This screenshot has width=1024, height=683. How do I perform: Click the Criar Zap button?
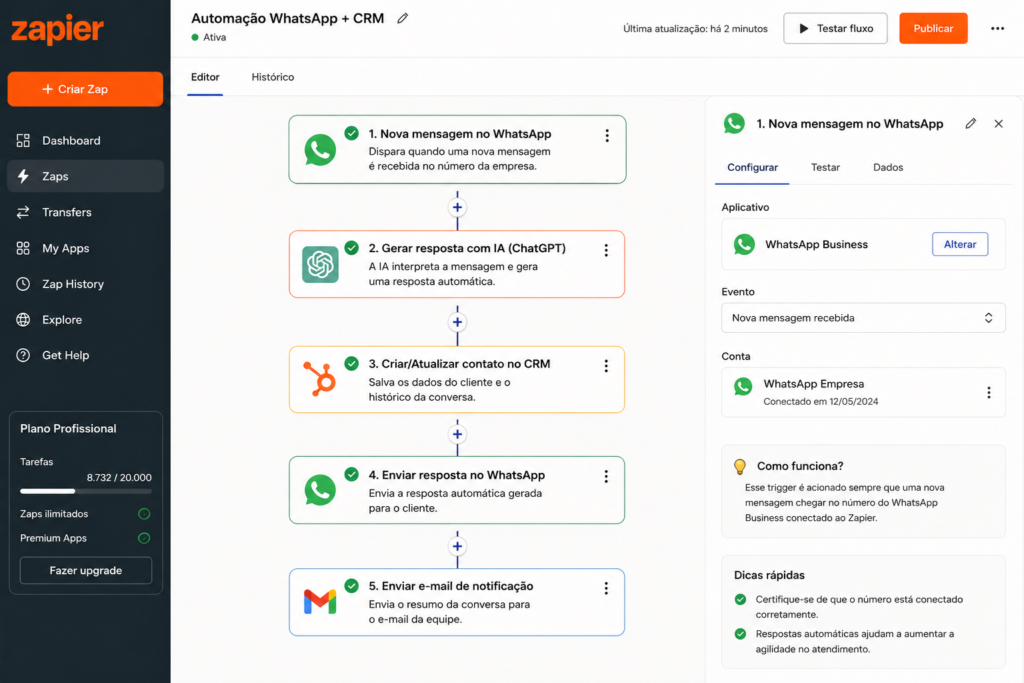(85, 89)
